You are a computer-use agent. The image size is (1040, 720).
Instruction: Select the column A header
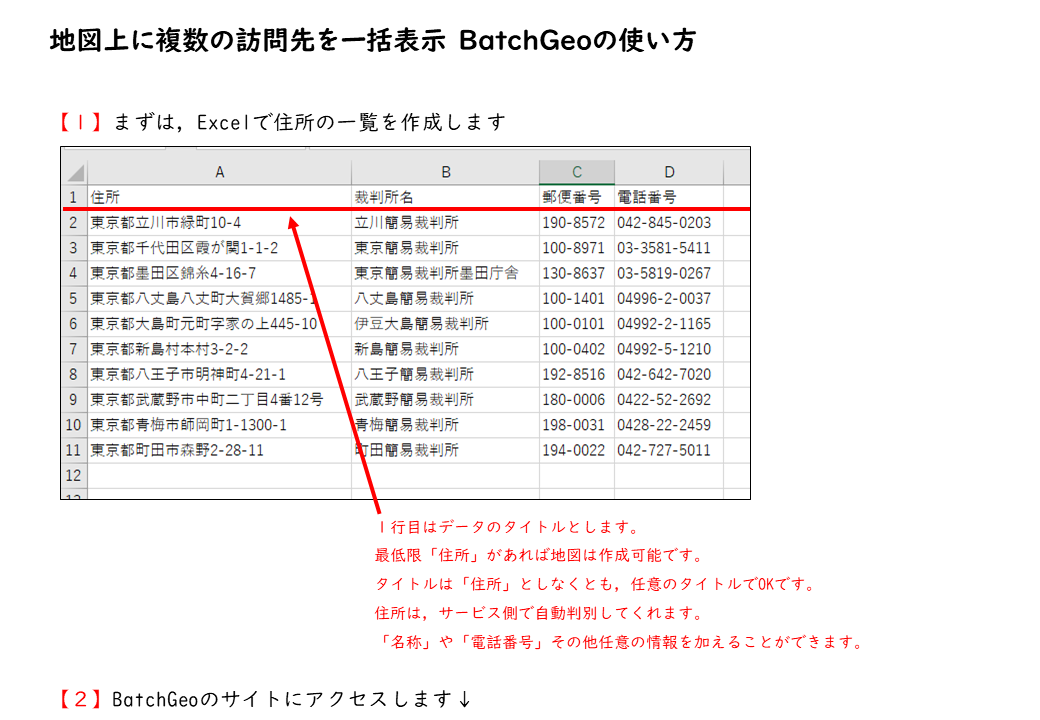click(220, 172)
